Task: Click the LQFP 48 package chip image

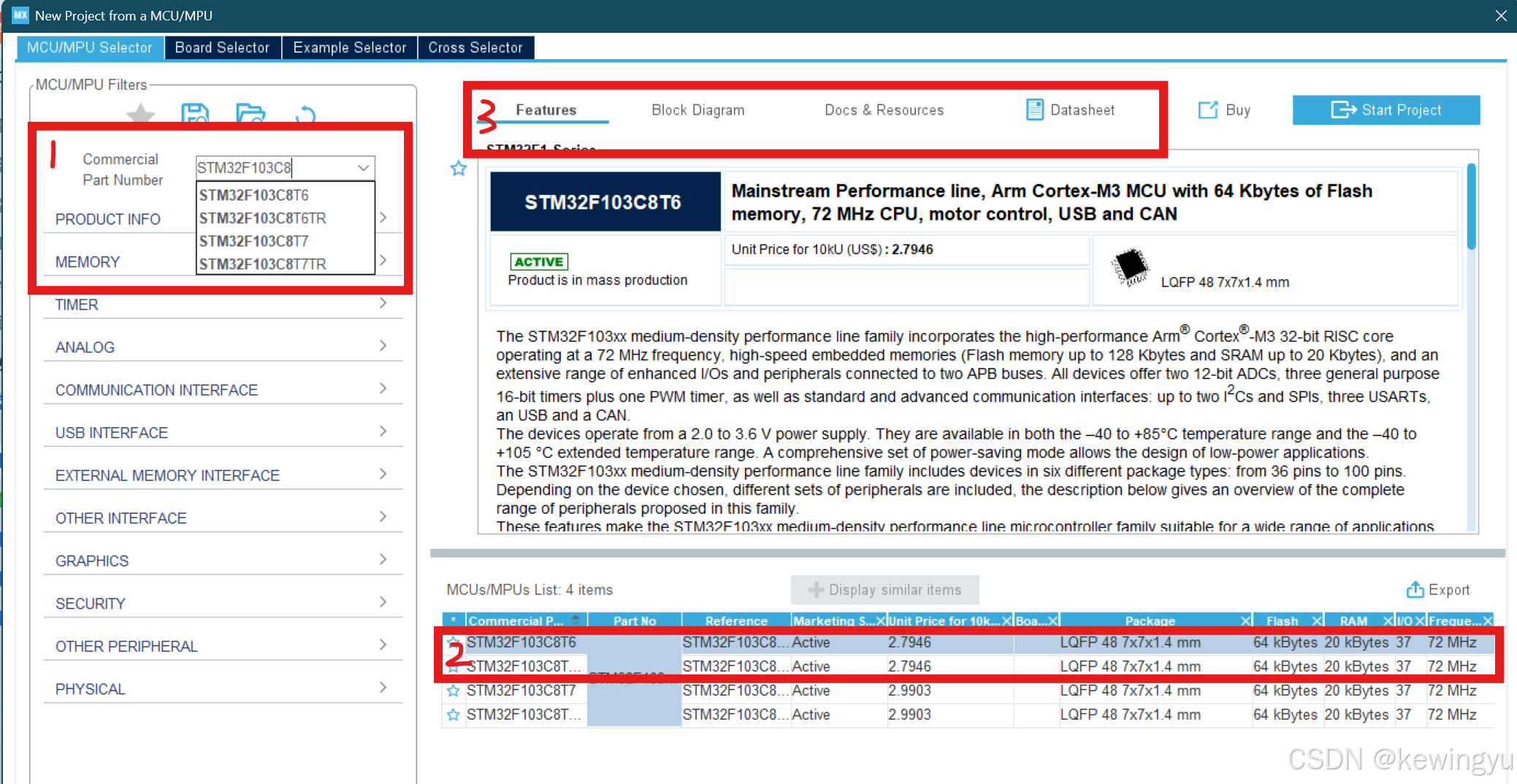Action: tap(1131, 266)
